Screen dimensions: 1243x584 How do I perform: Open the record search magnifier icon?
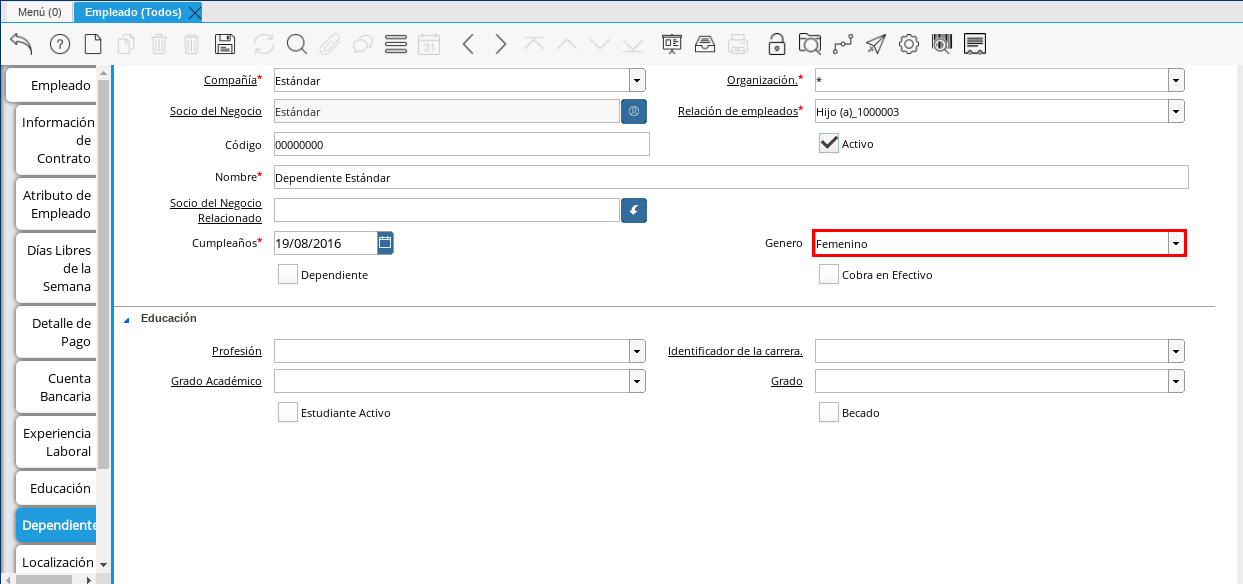(x=296, y=44)
